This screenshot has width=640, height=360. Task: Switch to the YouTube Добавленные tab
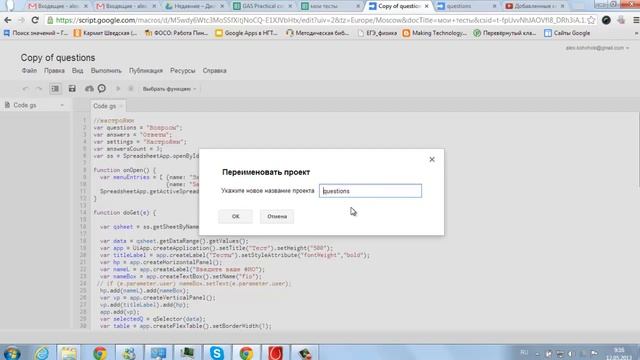pos(534,6)
